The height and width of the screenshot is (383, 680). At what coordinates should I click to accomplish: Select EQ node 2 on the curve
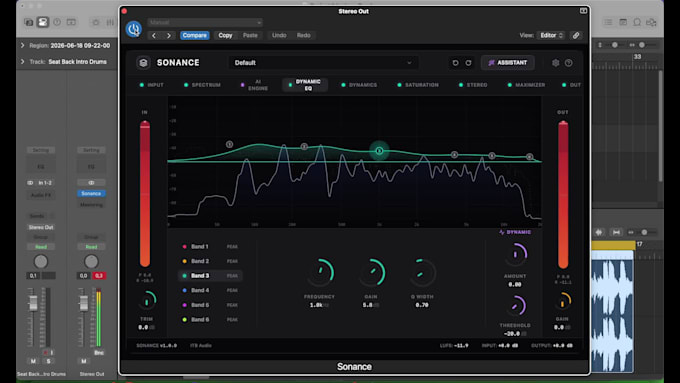(x=304, y=147)
